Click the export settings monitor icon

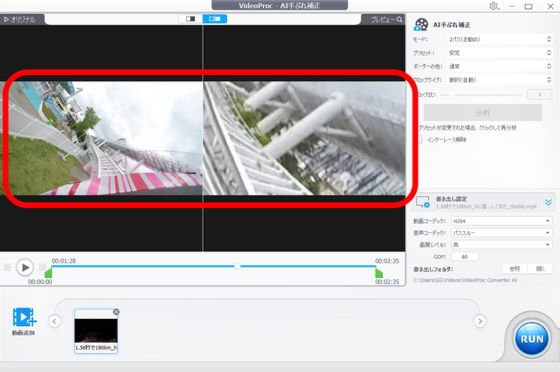point(423,202)
